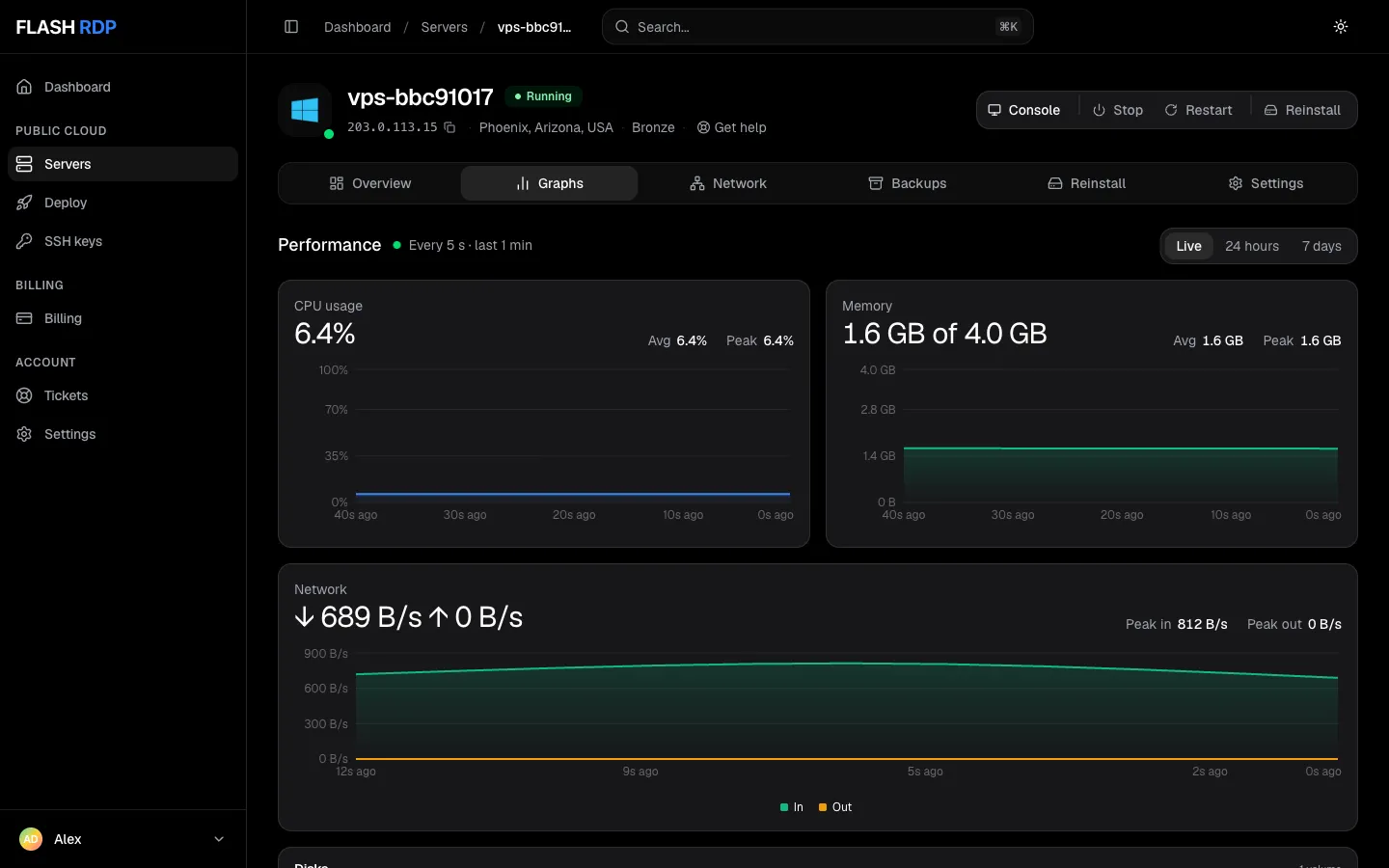Open the server Settings tab
Screen dimensions: 1389x868
[x=1266, y=183]
